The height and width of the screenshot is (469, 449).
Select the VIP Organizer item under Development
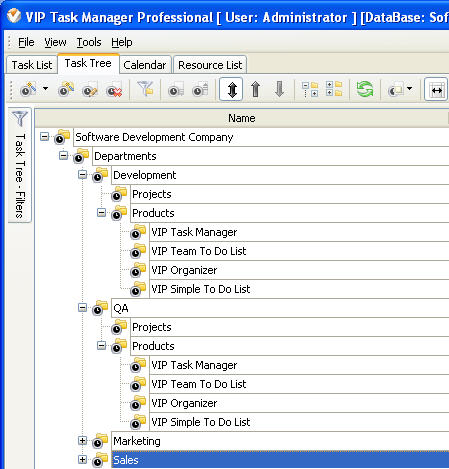click(184, 270)
